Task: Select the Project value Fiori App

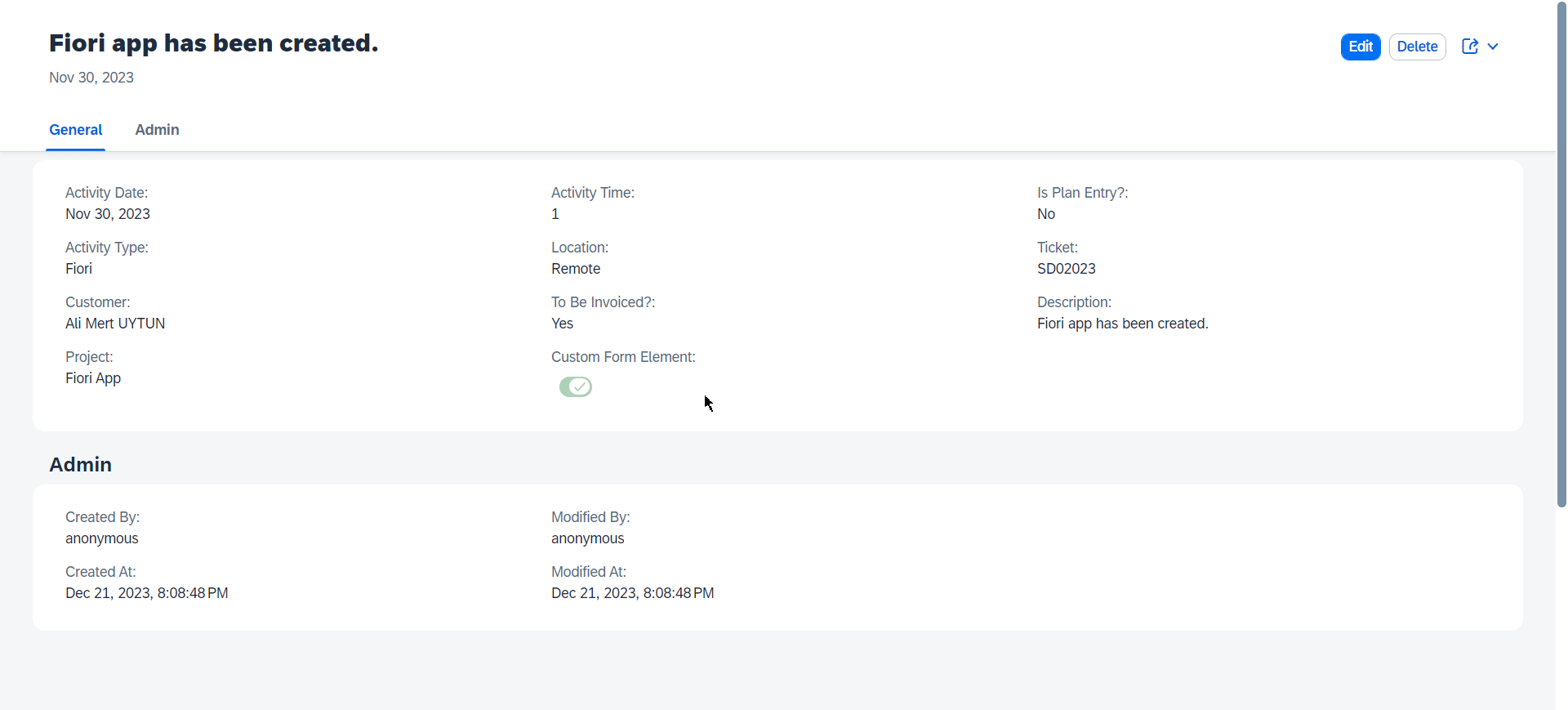Action: point(93,378)
